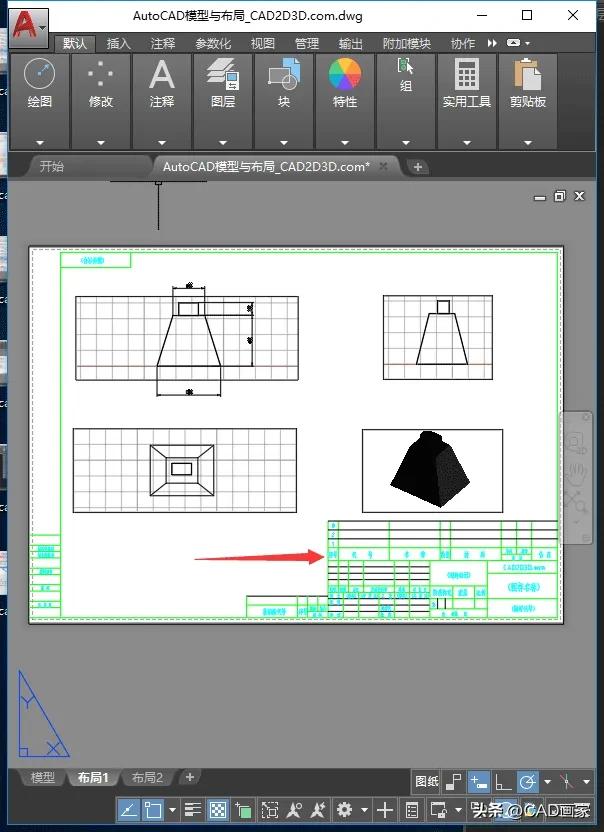
Task: Create a new drawing with the plus tab
Action: pyautogui.click(x=418, y=167)
